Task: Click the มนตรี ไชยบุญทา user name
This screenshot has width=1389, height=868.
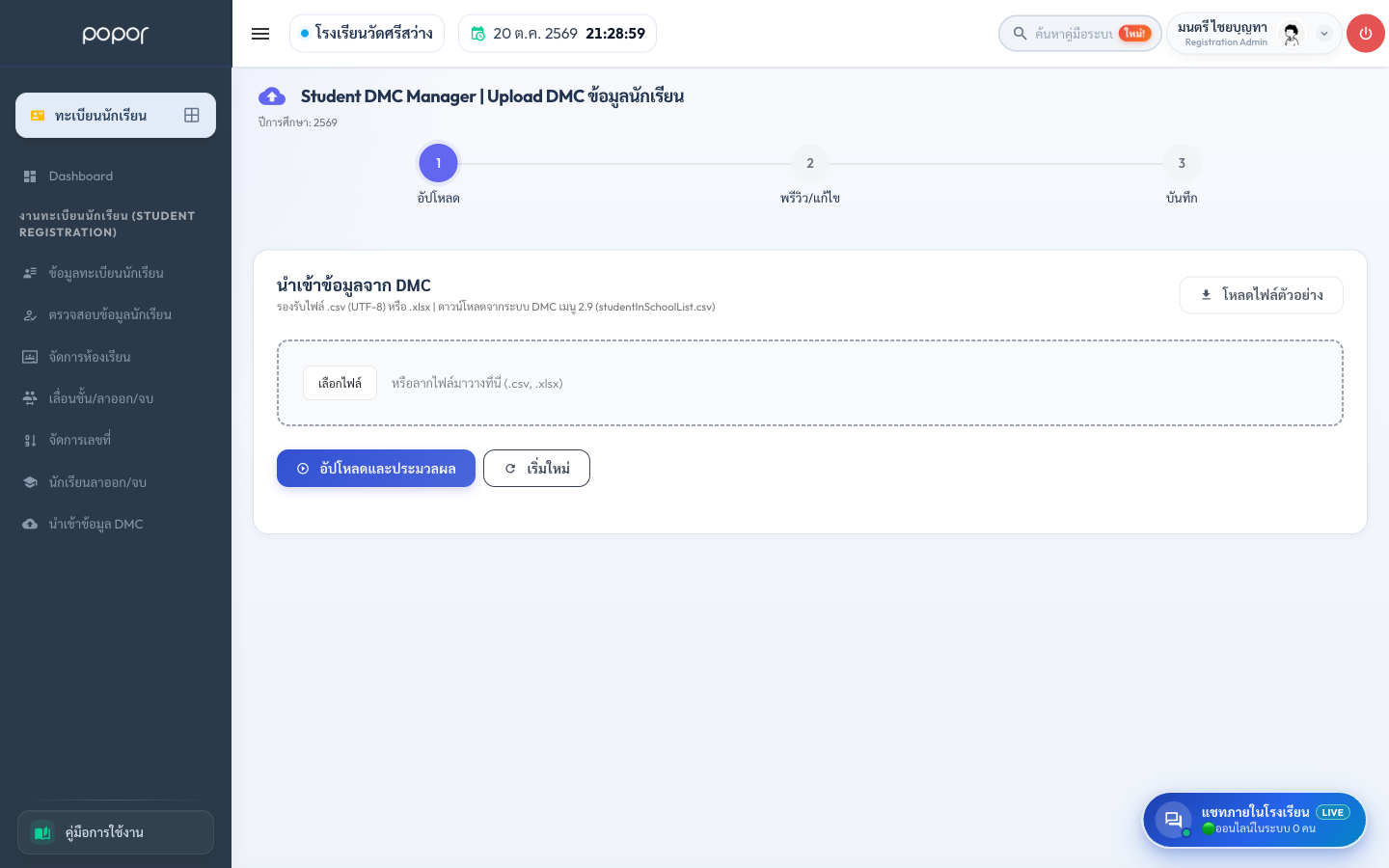Action: tap(1222, 27)
